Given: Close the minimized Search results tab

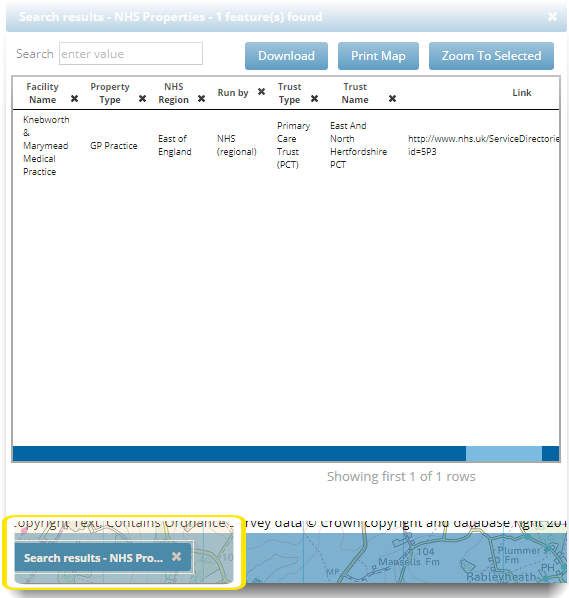Looking at the screenshot, I should (x=176, y=557).
